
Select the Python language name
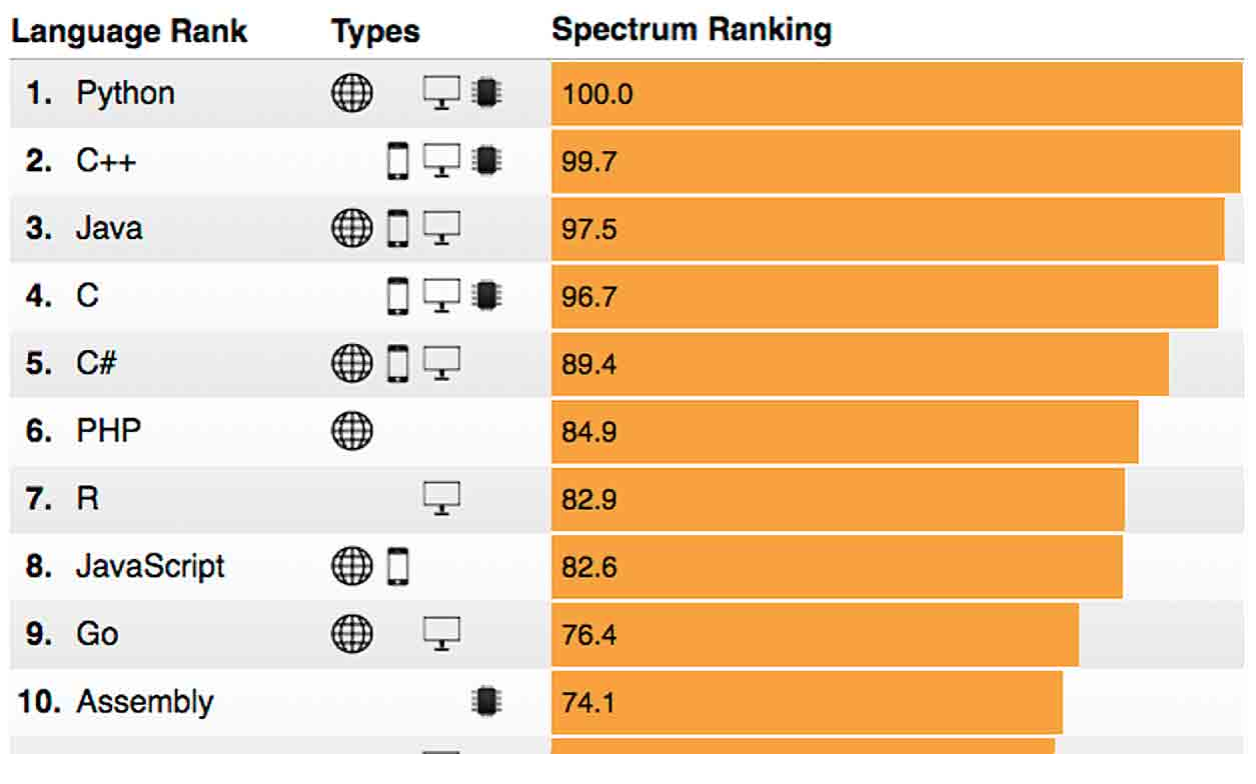click(125, 93)
